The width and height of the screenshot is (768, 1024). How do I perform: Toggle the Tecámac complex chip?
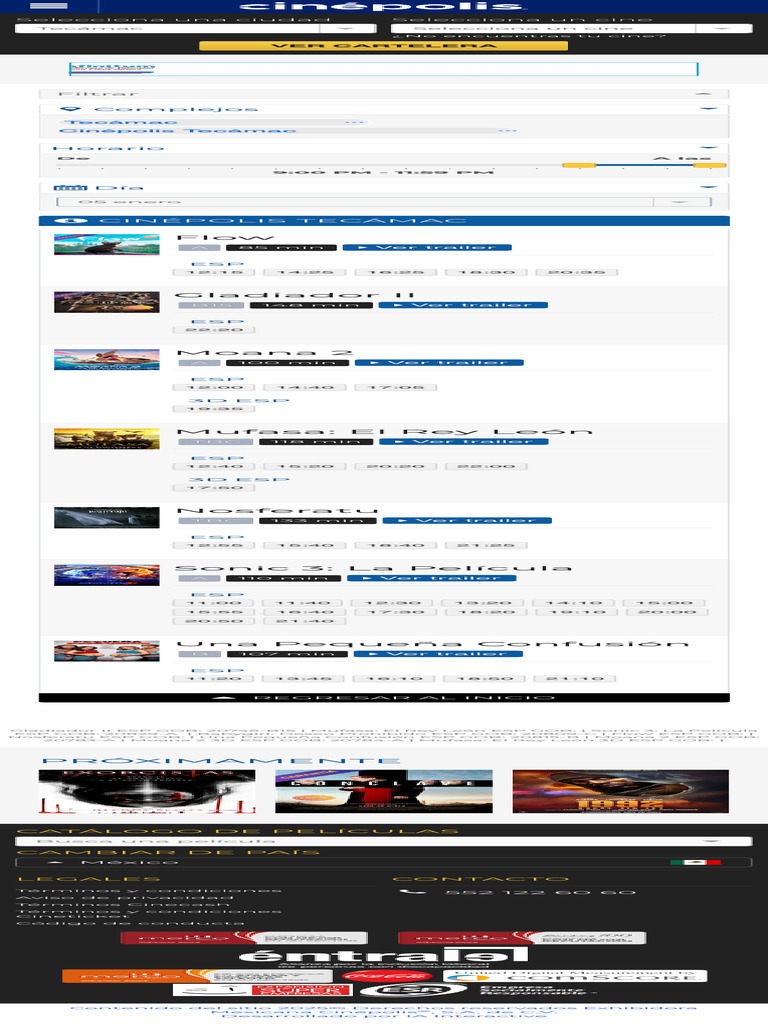pos(214,122)
